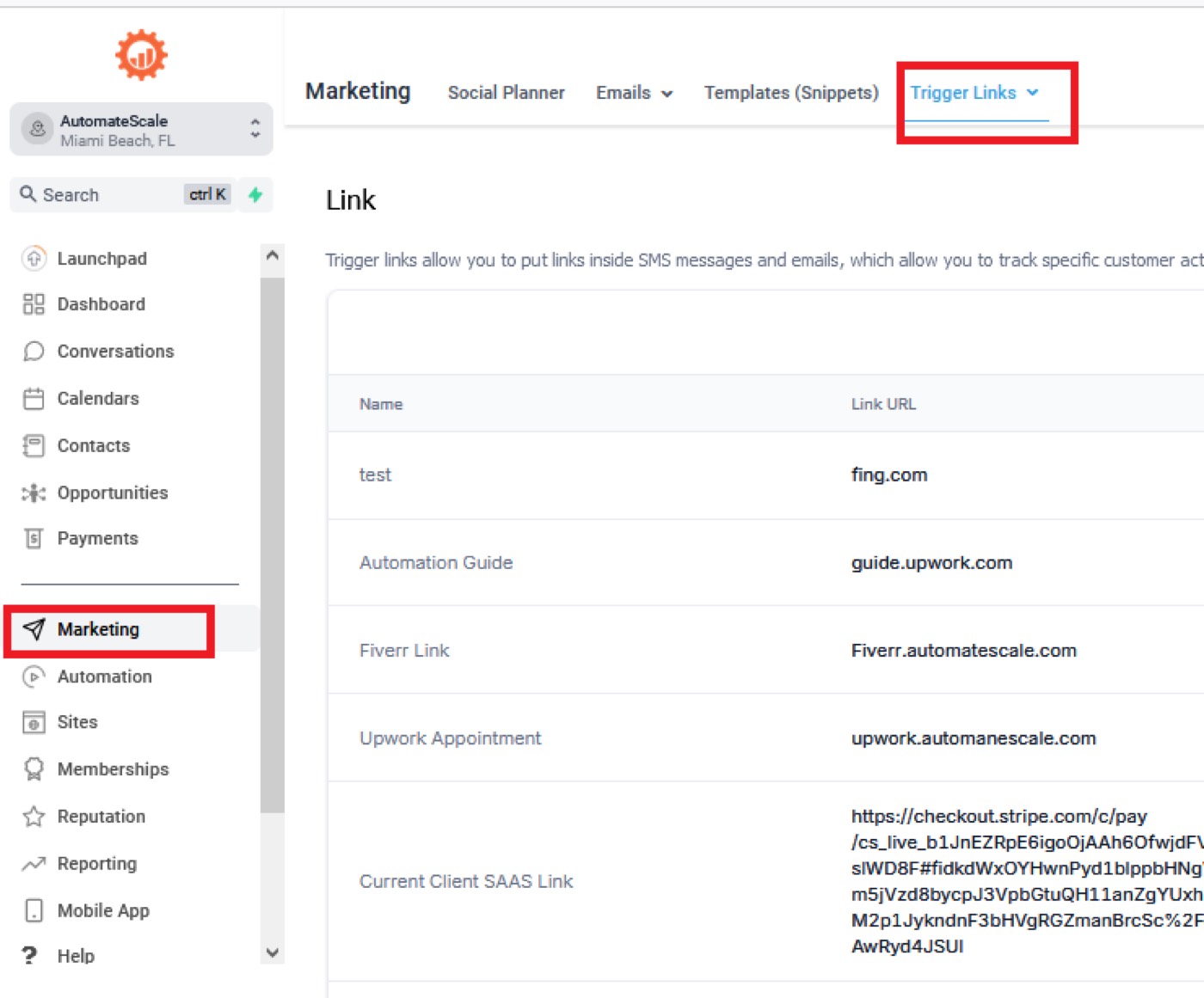
Task: Click the Opportunities network icon
Action: pyautogui.click(x=34, y=493)
